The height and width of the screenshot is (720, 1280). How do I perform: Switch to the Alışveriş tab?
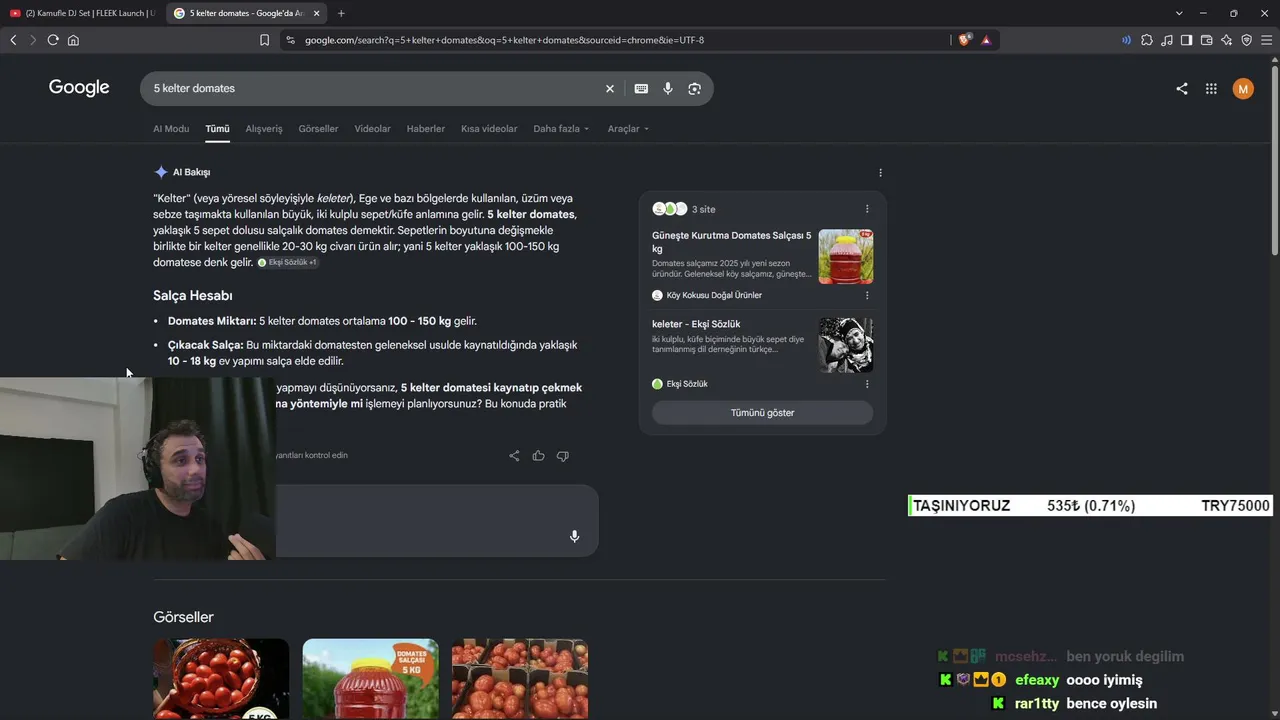(264, 129)
